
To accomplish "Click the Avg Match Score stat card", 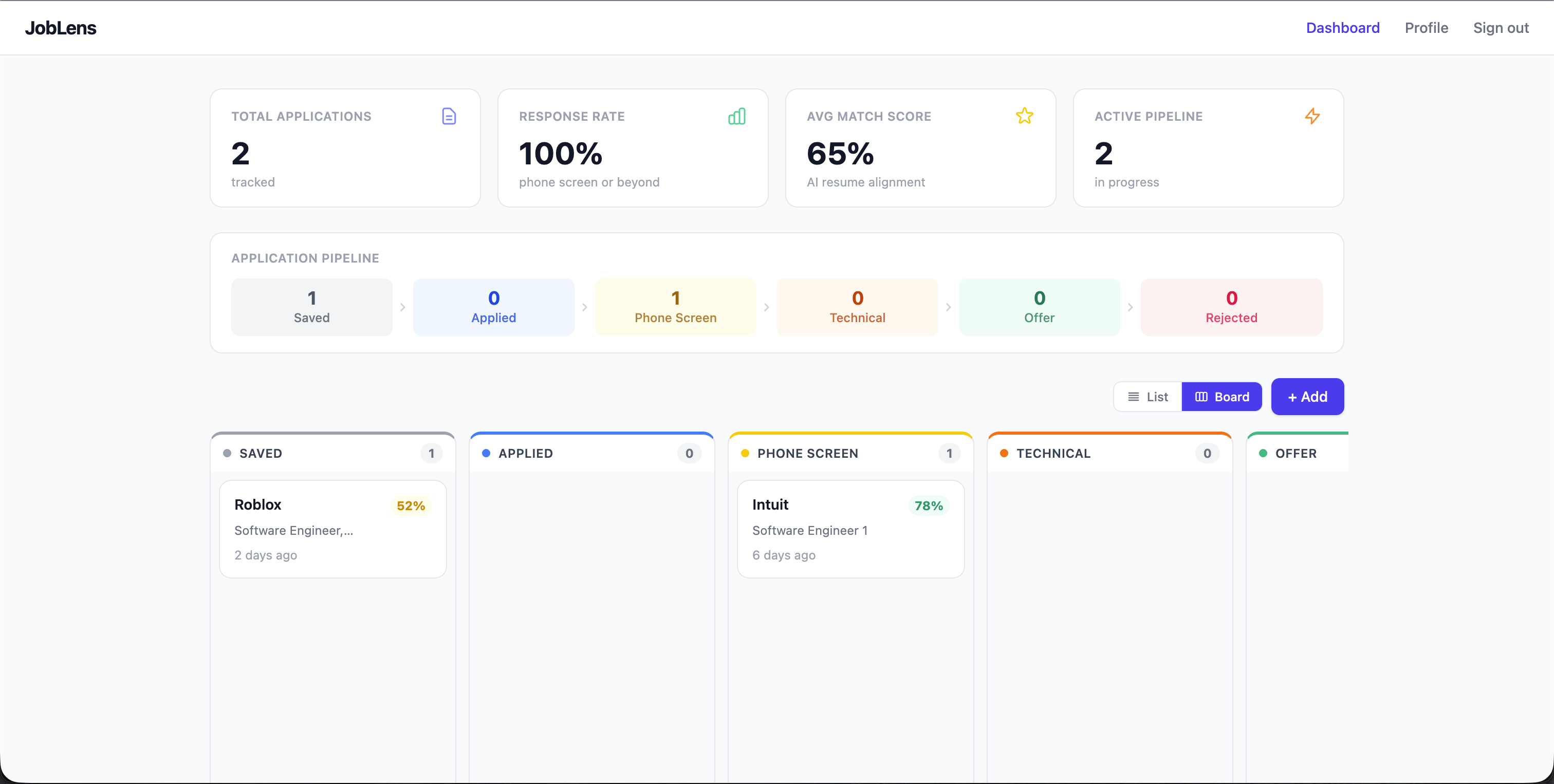I will 920,148.
